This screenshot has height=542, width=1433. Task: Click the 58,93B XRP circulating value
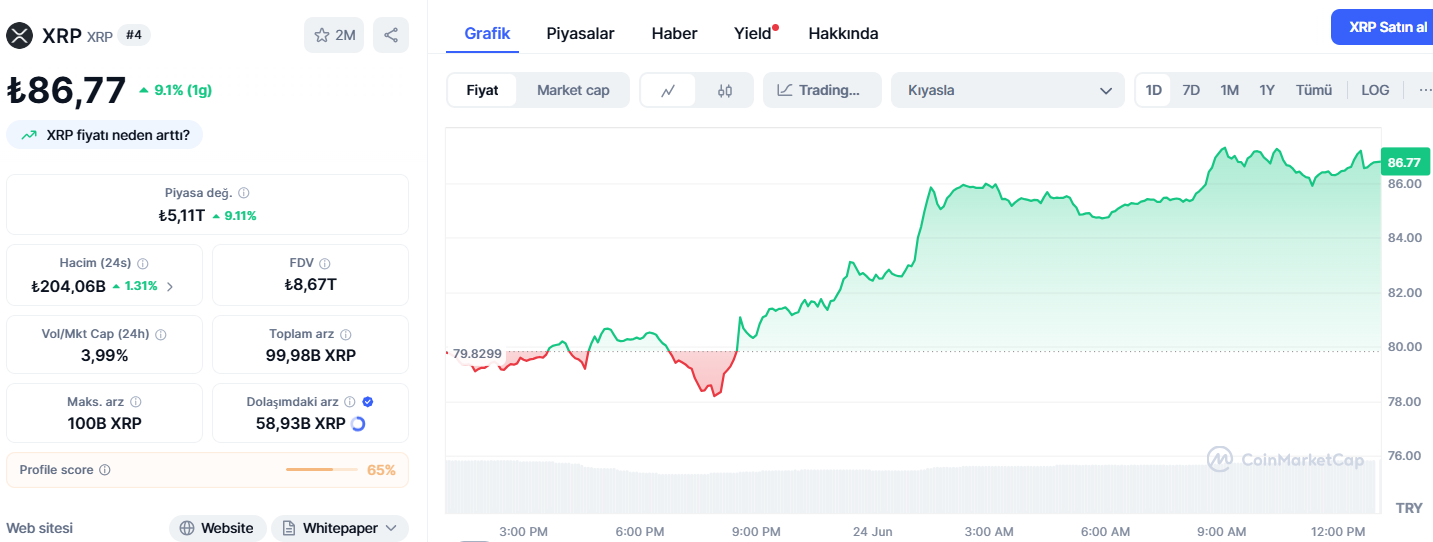(x=301, y=423)
